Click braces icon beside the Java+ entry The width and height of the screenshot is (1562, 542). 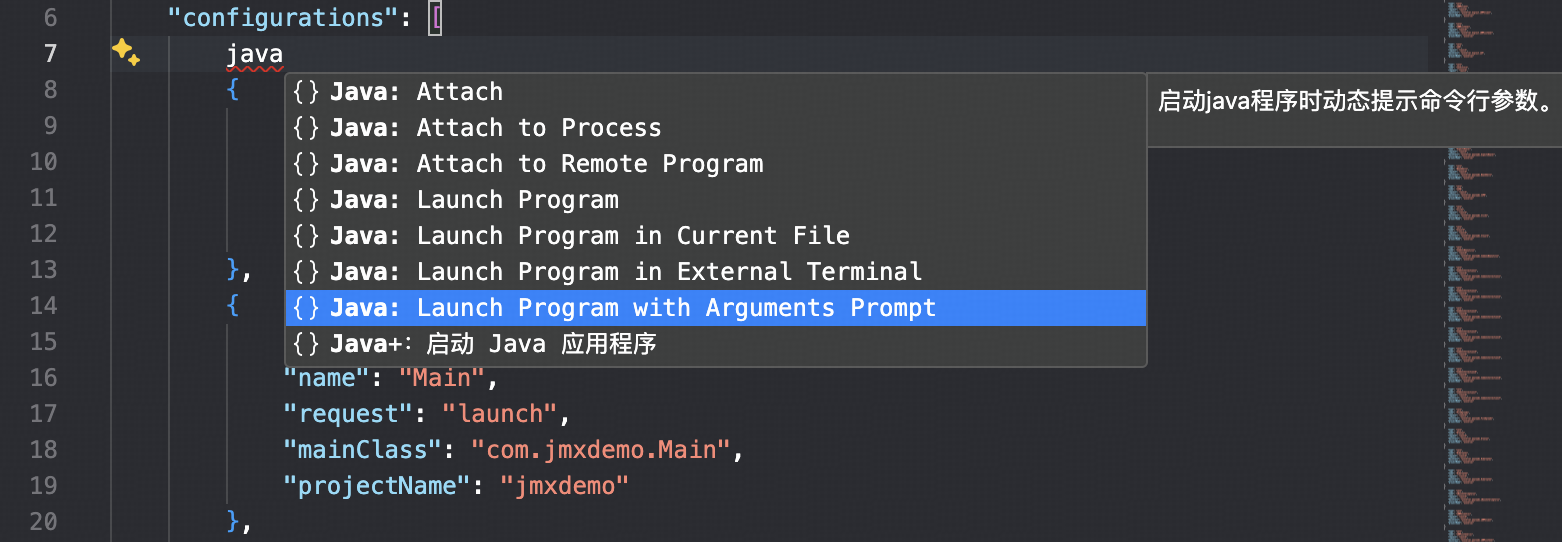[x=307, y=344]
